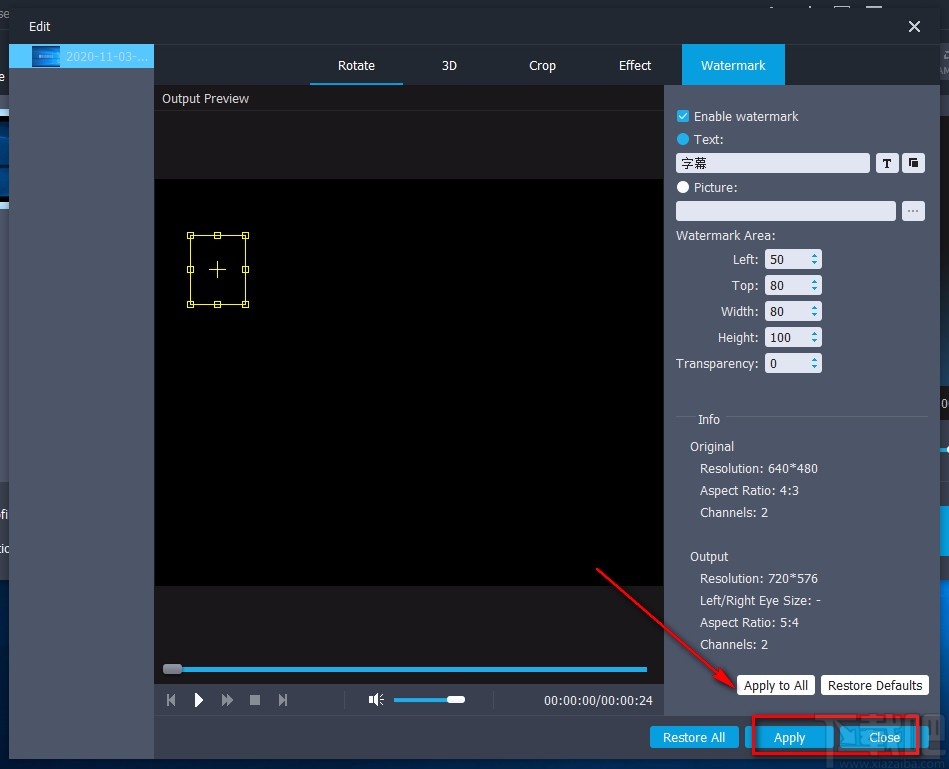Switch to the Crop tab
Viewport: 949px width, 769px height.
coord(541,65)
